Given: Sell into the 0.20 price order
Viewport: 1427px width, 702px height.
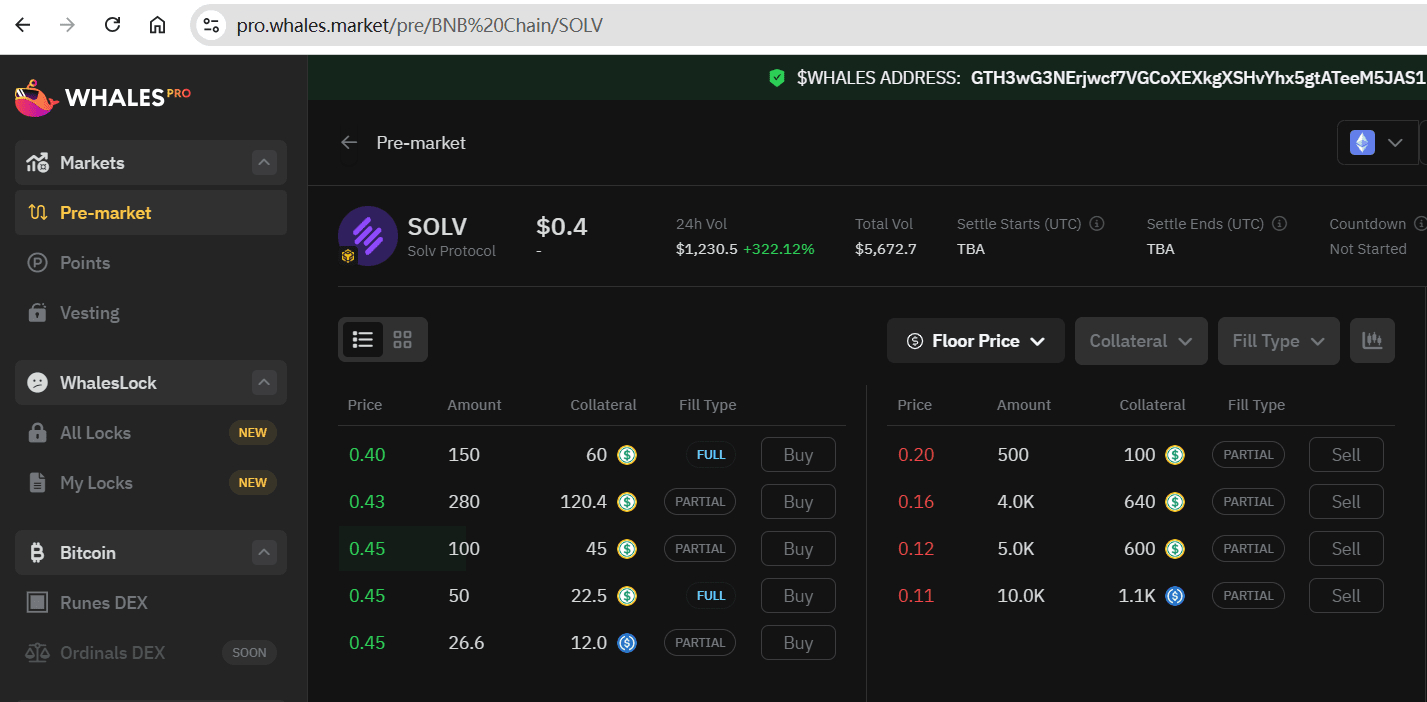Looking at the screenshot, I should (x=1346, y=455).
